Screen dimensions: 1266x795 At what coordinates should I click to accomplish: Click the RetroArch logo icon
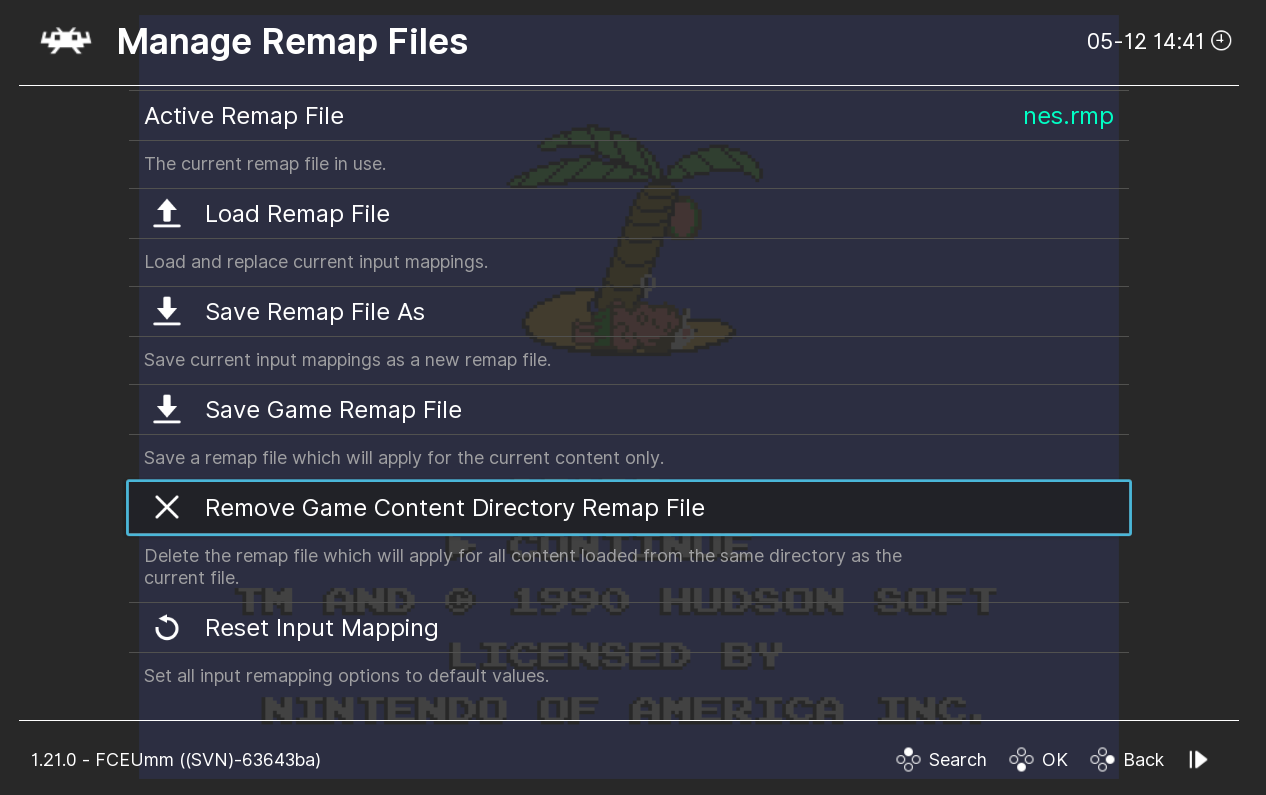(65, 42)
